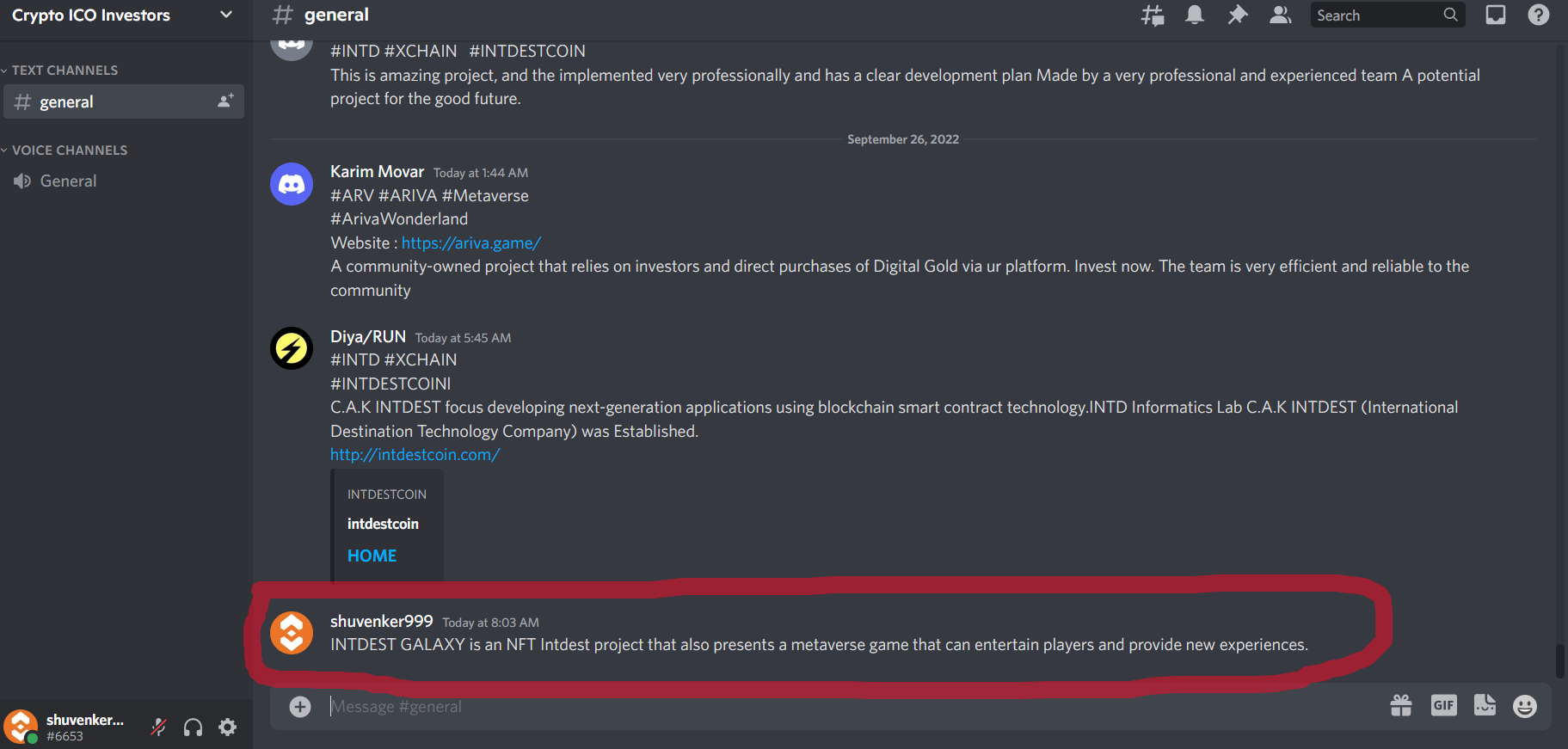
Task: Click the Today at 1:44 AM timestamp
Action: click(481, 173)
